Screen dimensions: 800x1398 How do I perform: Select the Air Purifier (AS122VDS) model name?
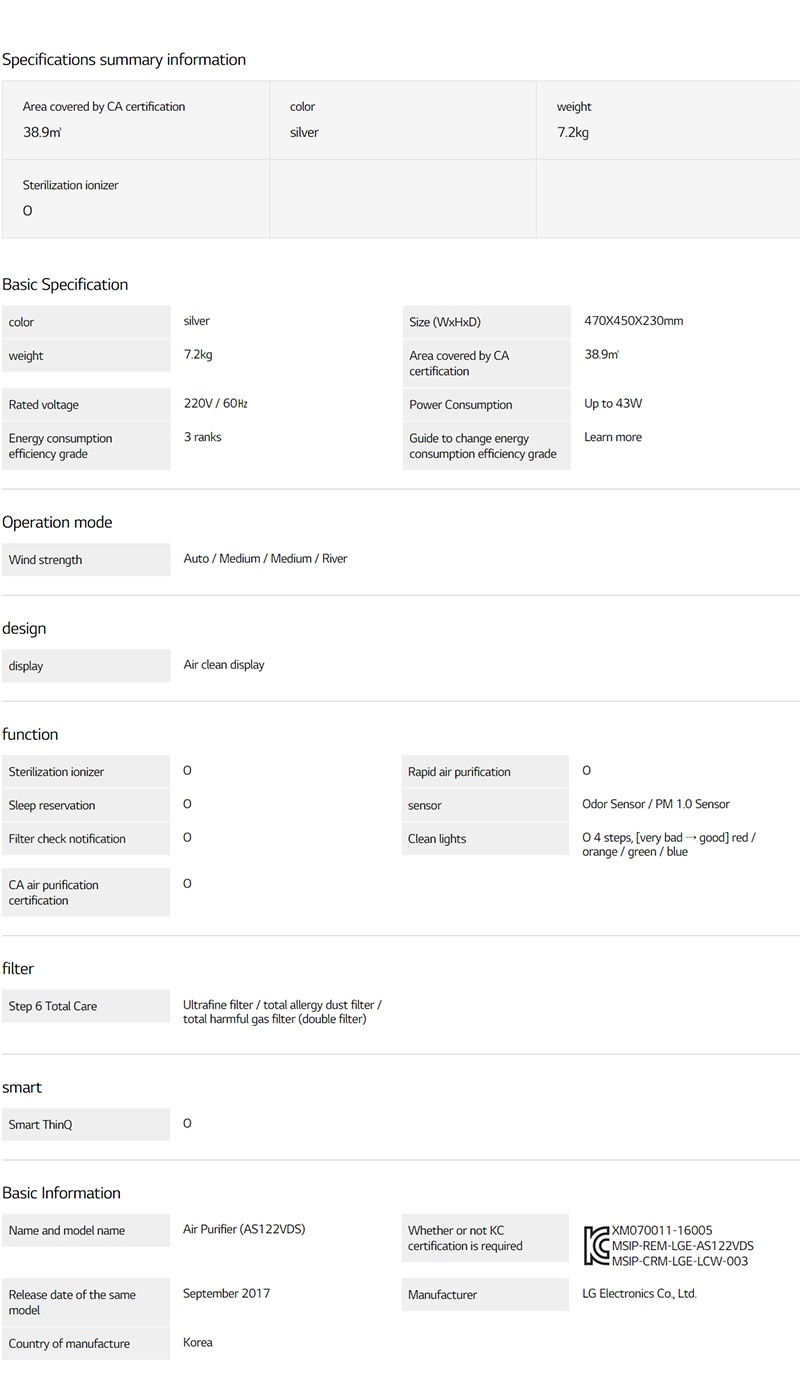[244, 1229]
